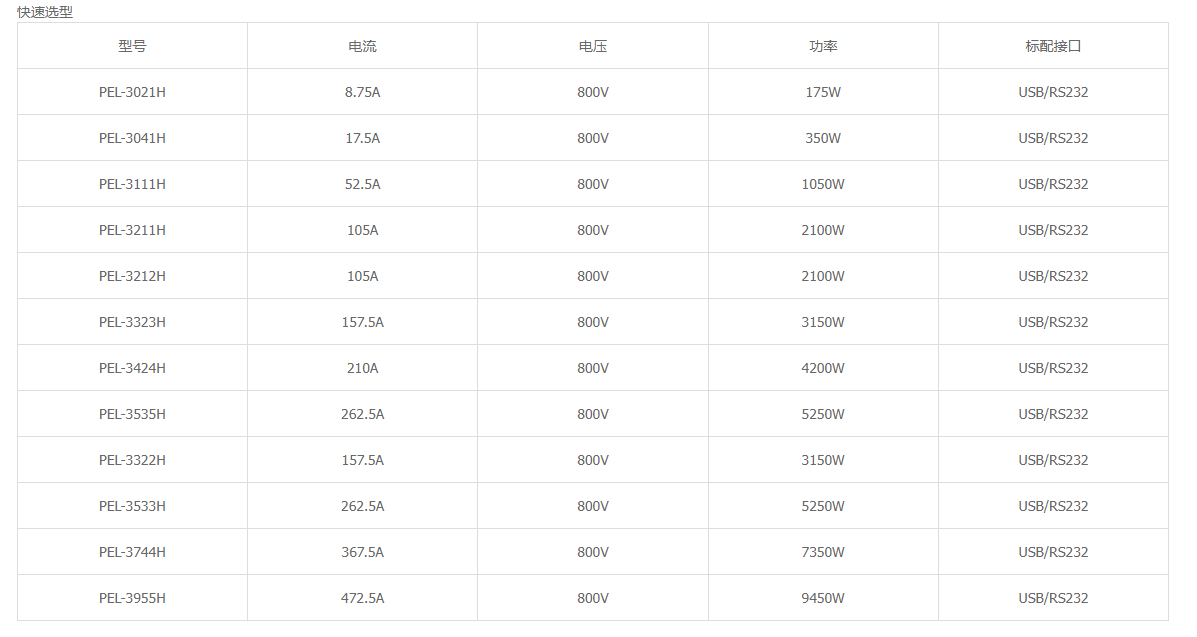Viewport: 1197px width, 637px height.
Task: Select the PEL-3955H model name
Action: tap(132, 598)
